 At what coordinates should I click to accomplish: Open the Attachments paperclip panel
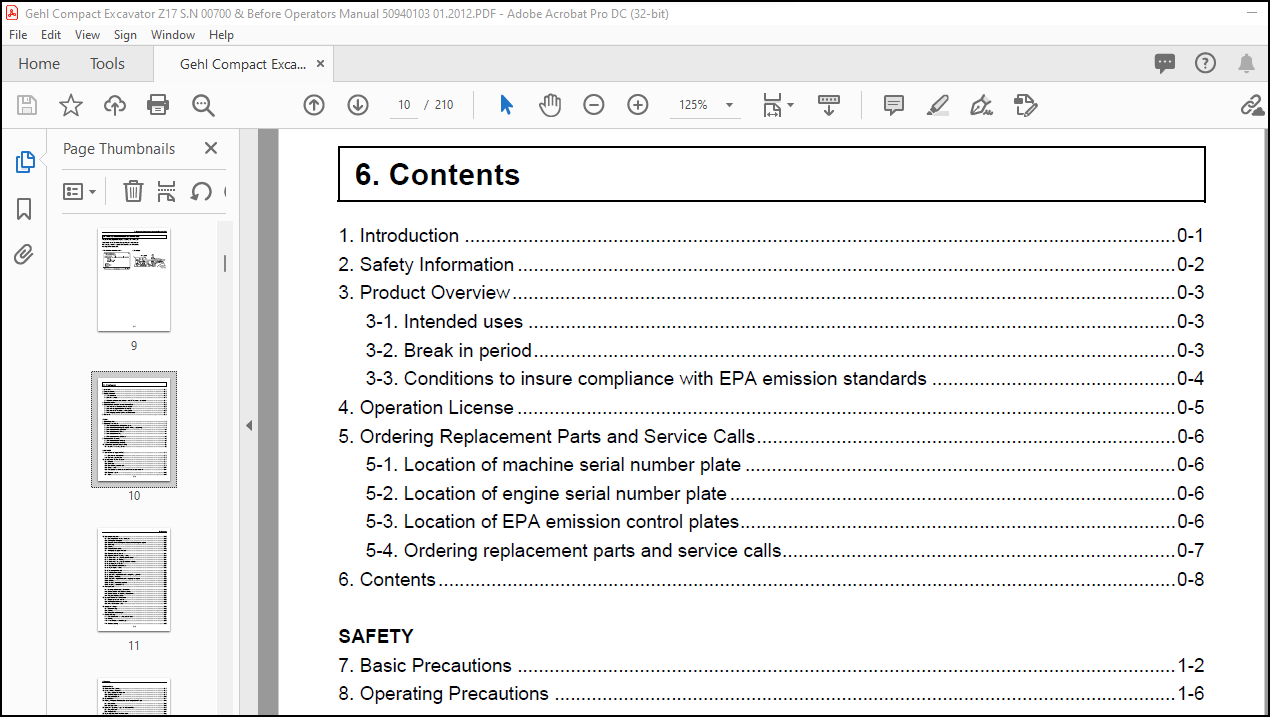tap(25, 255)
